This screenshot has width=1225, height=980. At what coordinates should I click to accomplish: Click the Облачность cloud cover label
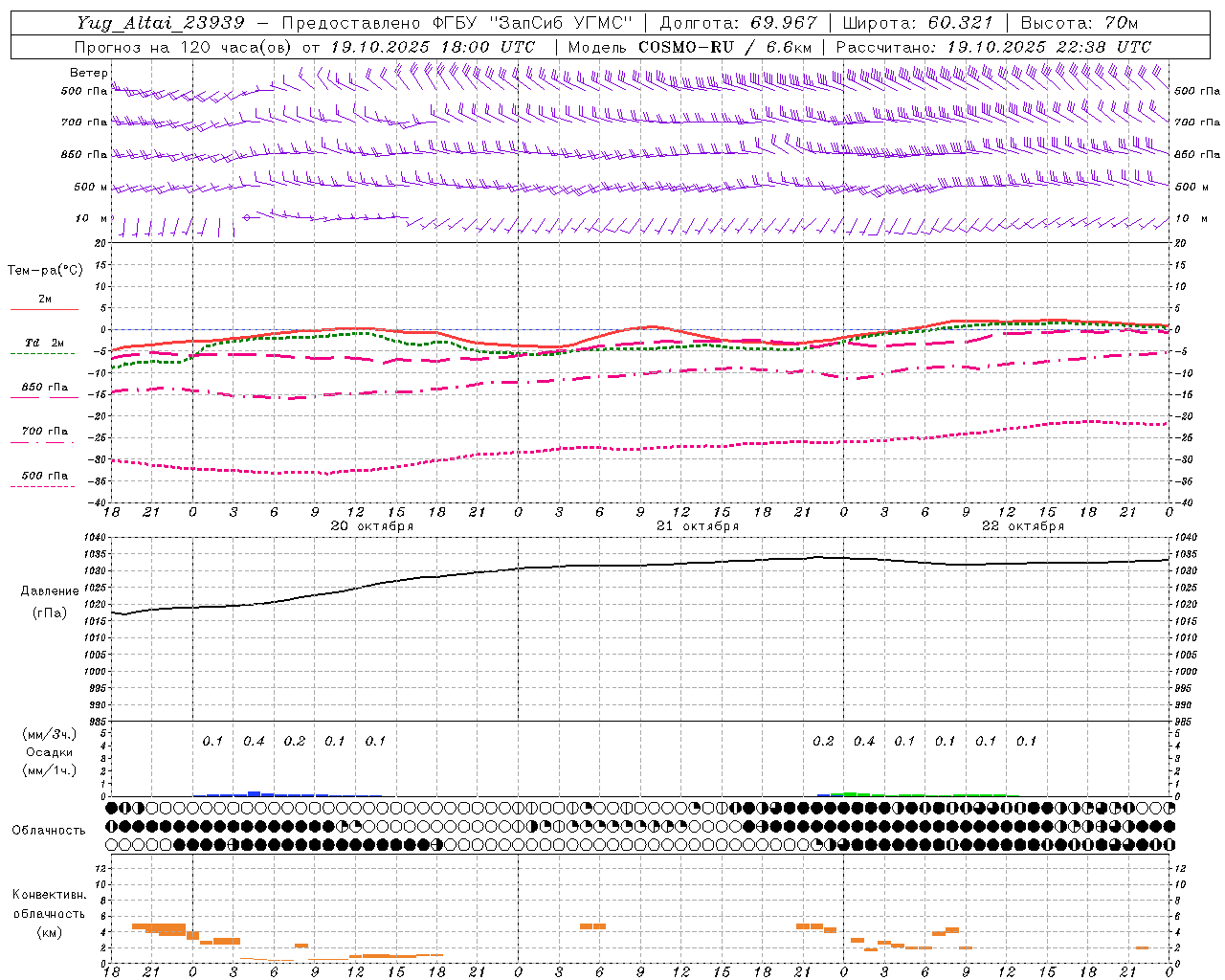pyautogui.click(x=49, y=830)
